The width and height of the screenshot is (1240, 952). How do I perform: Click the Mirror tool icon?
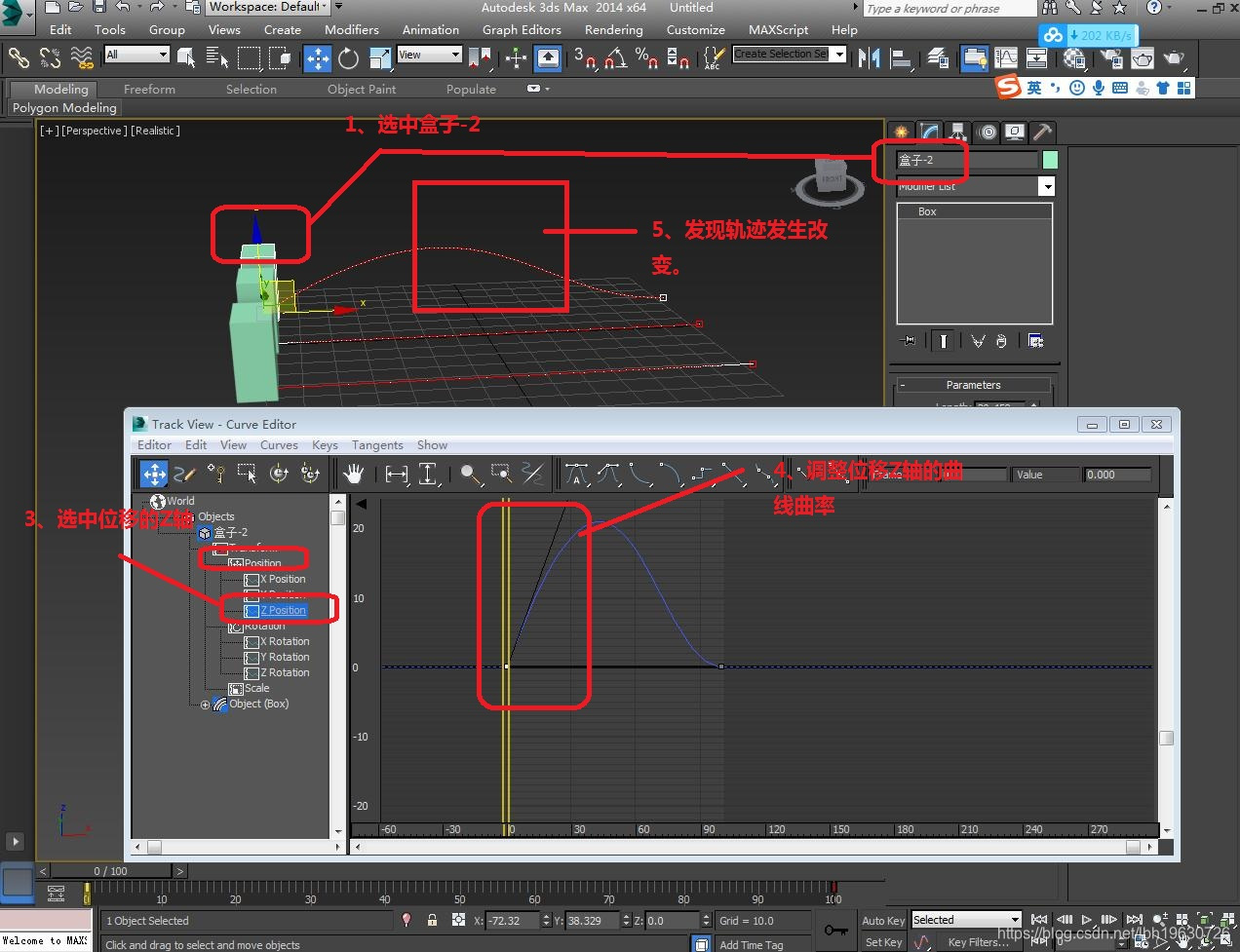point(869,58)
